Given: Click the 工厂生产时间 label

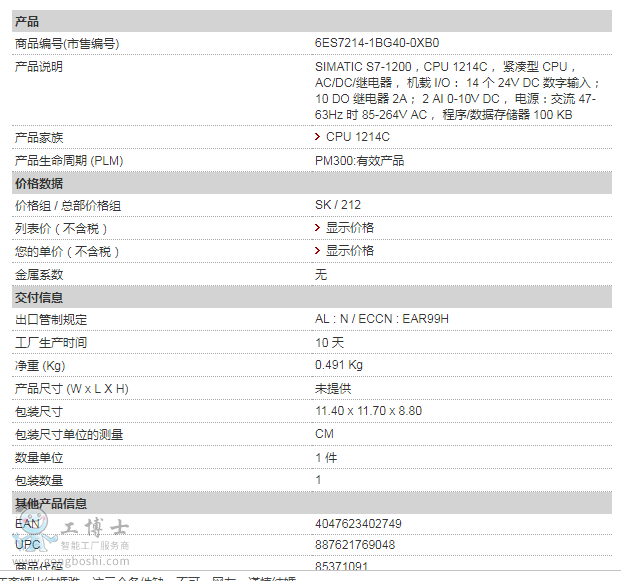Looking at the screenshot, I should [x=51, y=343].
